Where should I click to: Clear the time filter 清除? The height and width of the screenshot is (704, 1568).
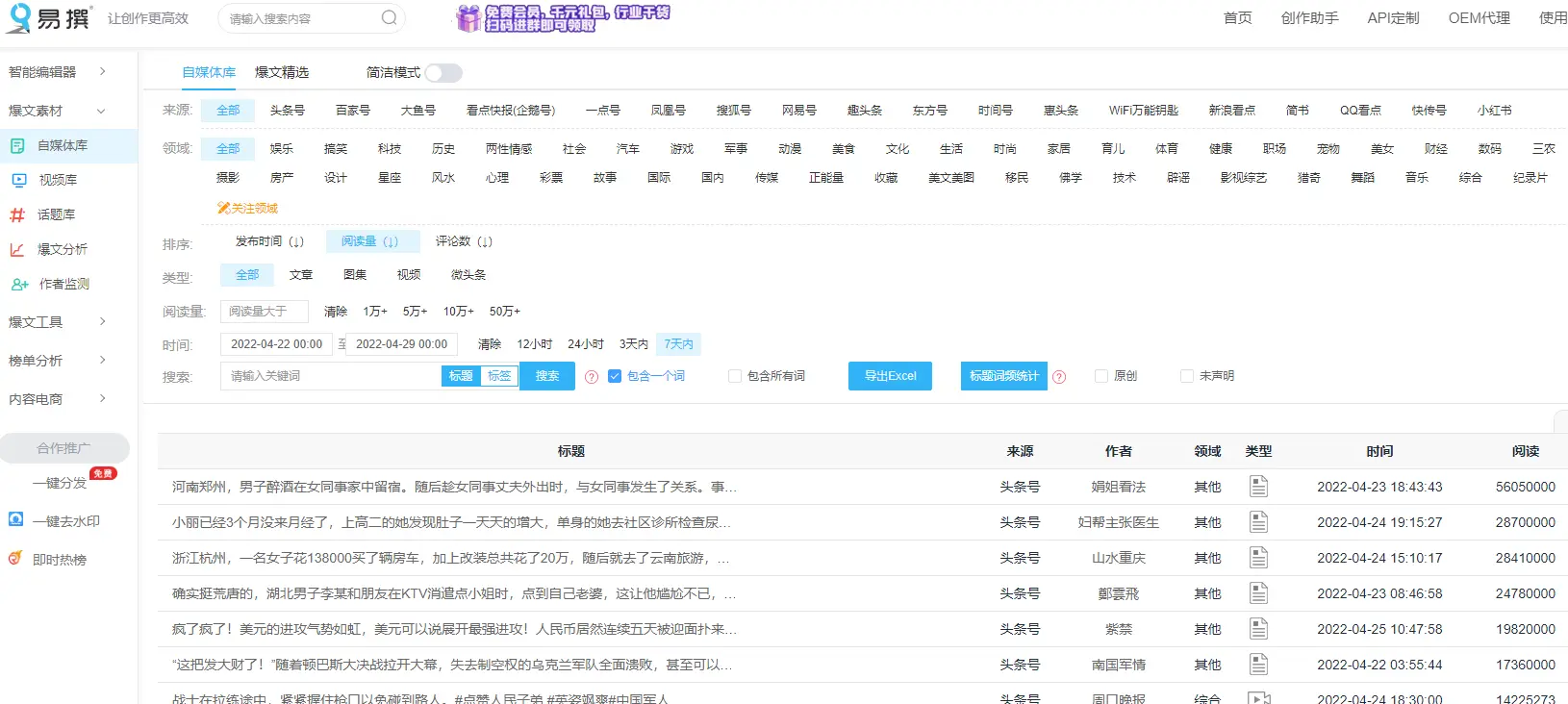click(490, 344)
